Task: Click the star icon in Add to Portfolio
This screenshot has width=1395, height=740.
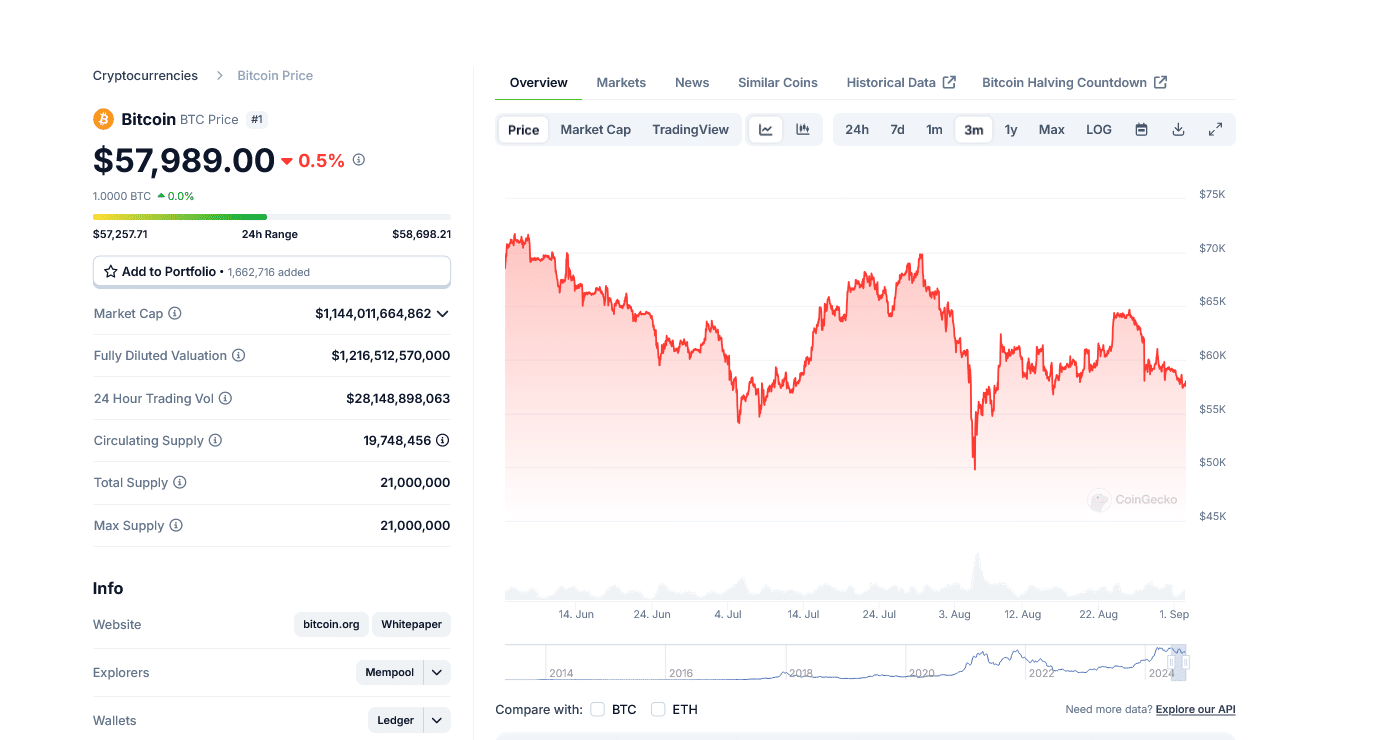Action: (x=111, y=272)
